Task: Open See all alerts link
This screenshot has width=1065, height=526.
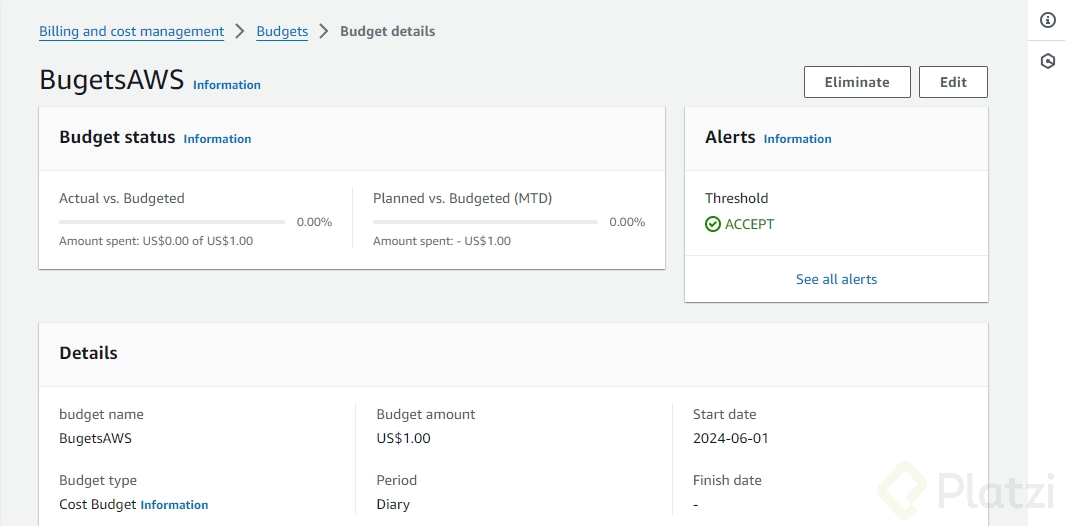Action: click(x=836, y=279)
